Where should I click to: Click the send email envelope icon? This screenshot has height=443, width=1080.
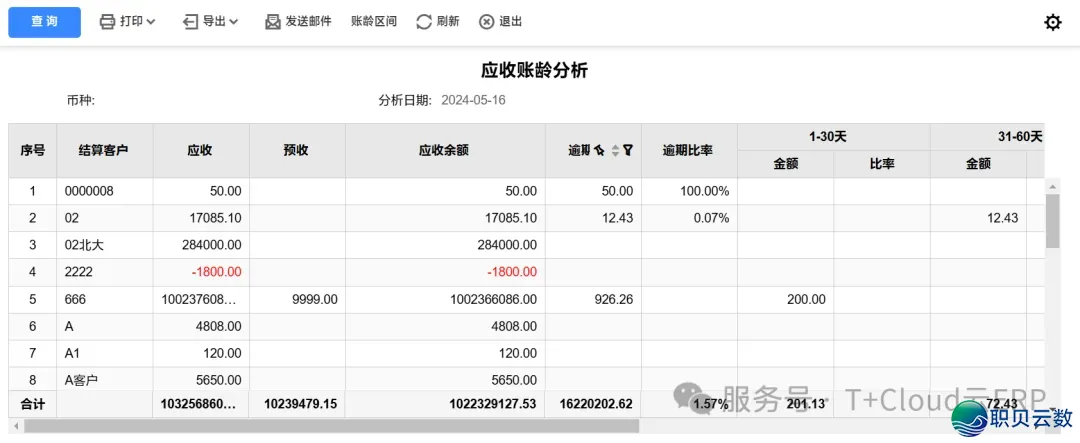(x=273, y=22)
